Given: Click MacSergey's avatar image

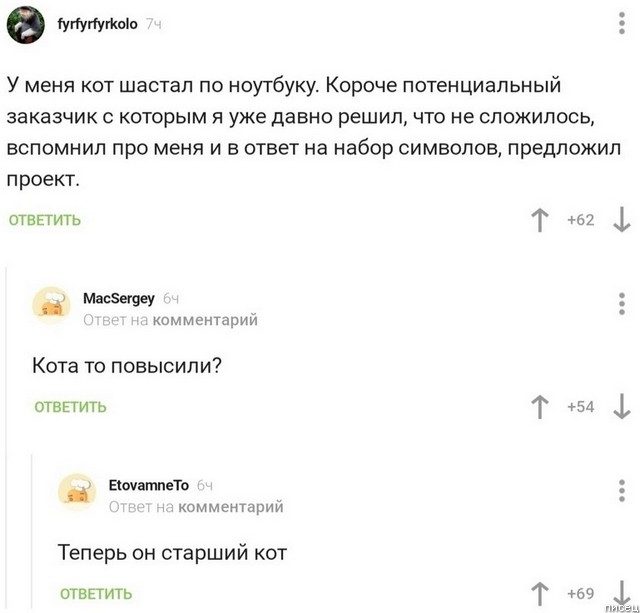Looking at the screenshot, I should point(51,304).
